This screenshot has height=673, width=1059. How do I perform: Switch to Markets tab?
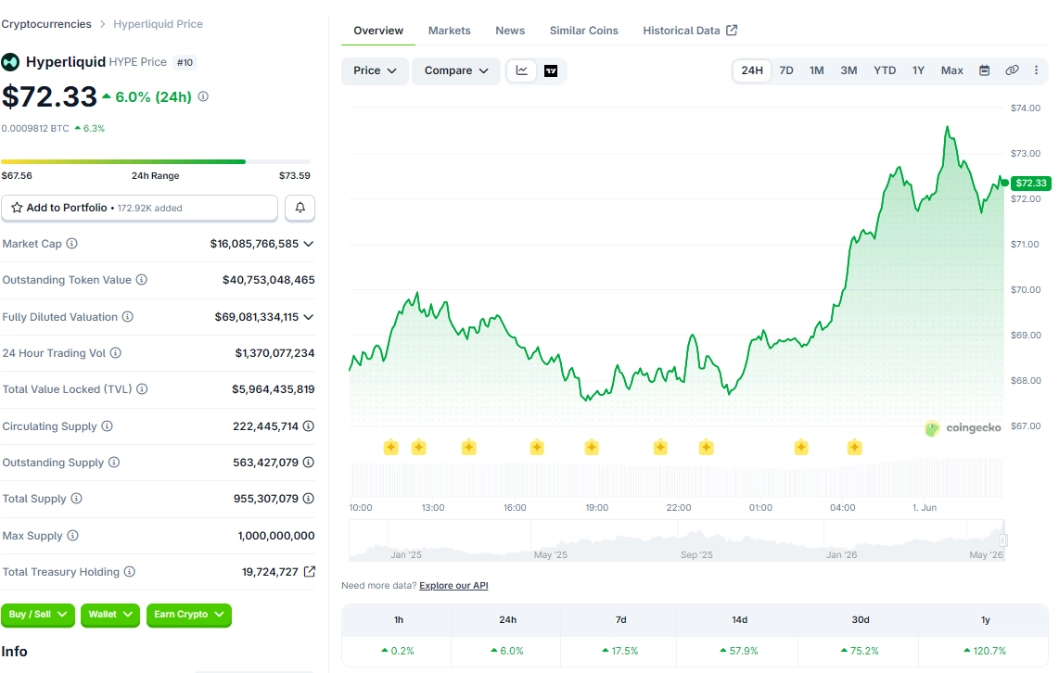pyautogui.click(x=449, y=30)
